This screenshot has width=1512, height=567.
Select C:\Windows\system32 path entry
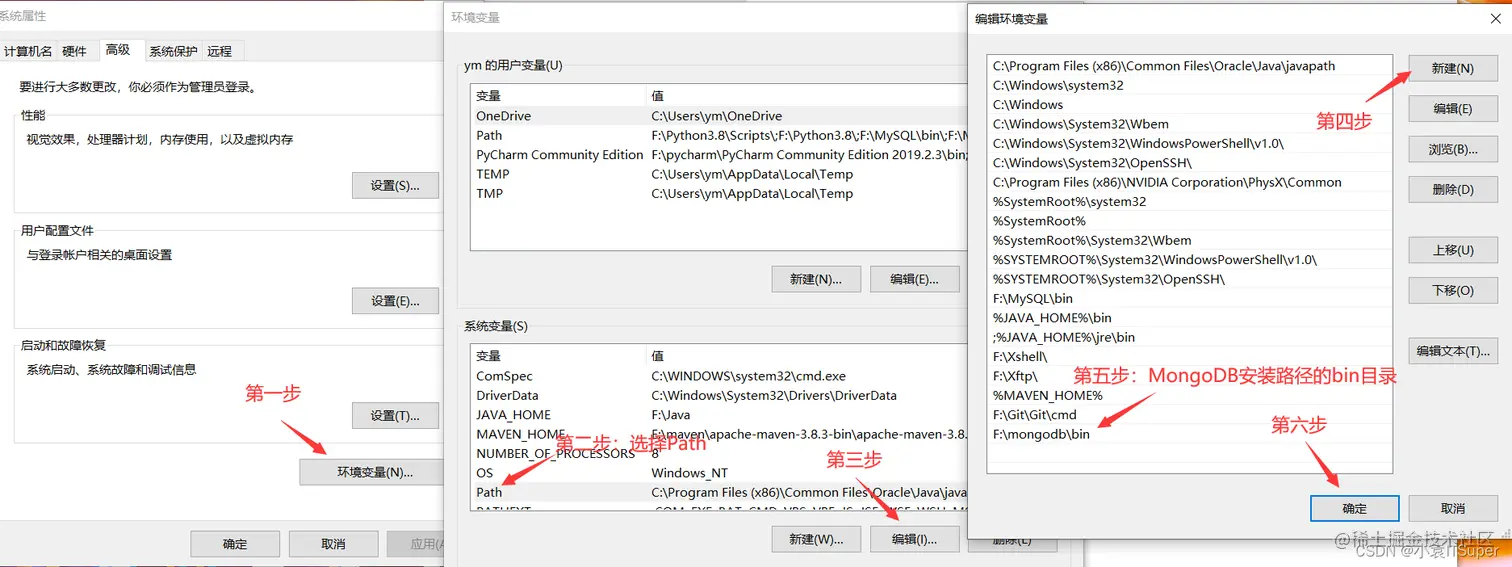coord(1189,85)
